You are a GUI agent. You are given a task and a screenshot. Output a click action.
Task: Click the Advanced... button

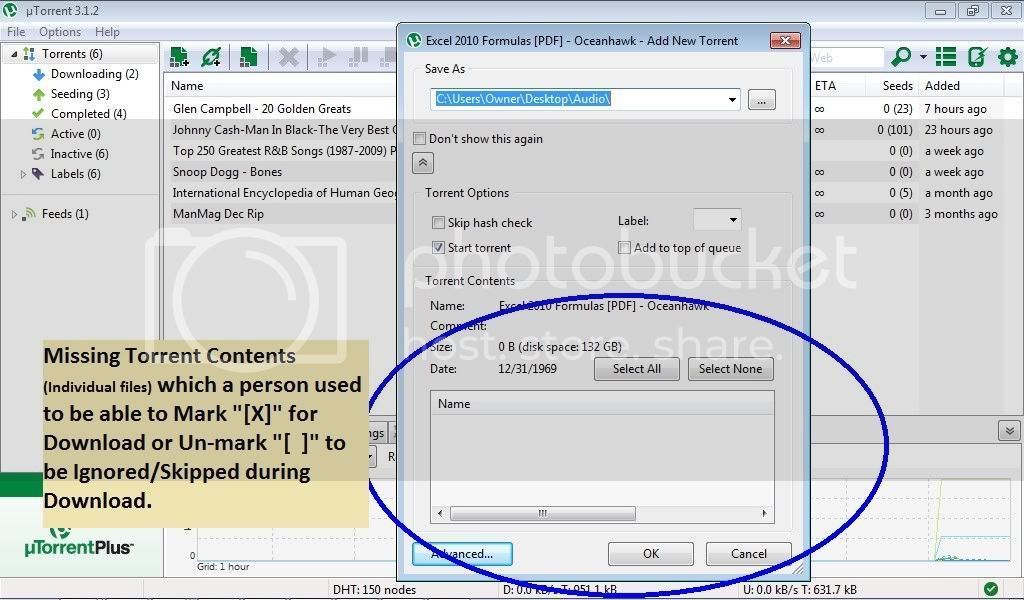point(462,554)
